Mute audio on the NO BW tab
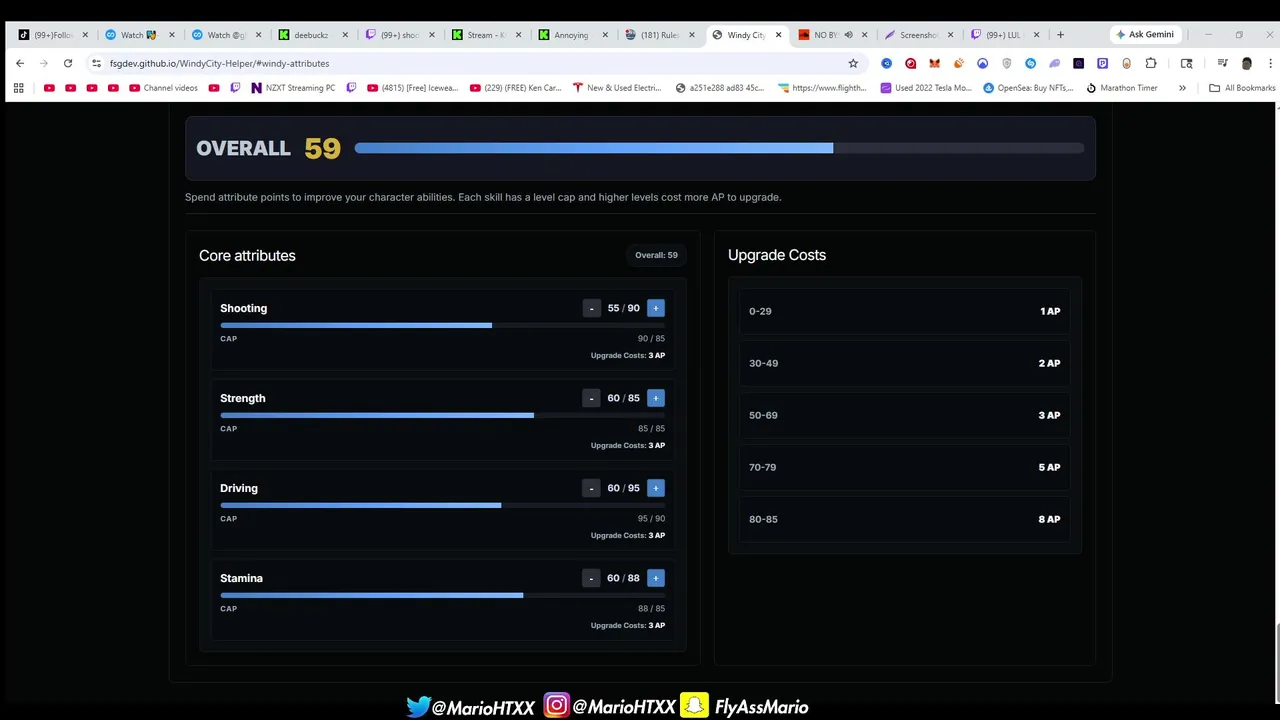This screenshot has height=720, width=1280. [x=848, y=35]
